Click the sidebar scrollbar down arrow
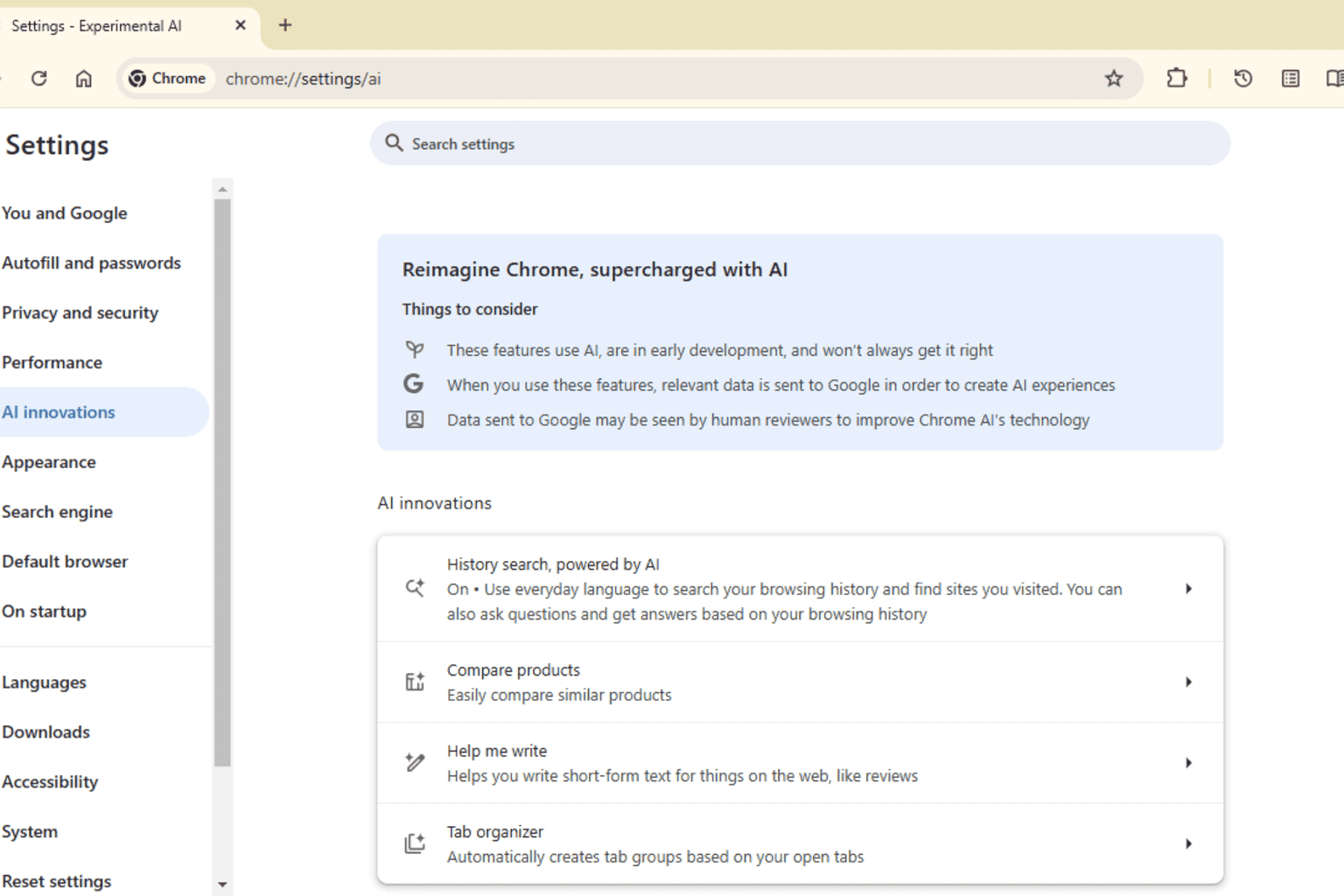1344x896 pixels. 222,885
